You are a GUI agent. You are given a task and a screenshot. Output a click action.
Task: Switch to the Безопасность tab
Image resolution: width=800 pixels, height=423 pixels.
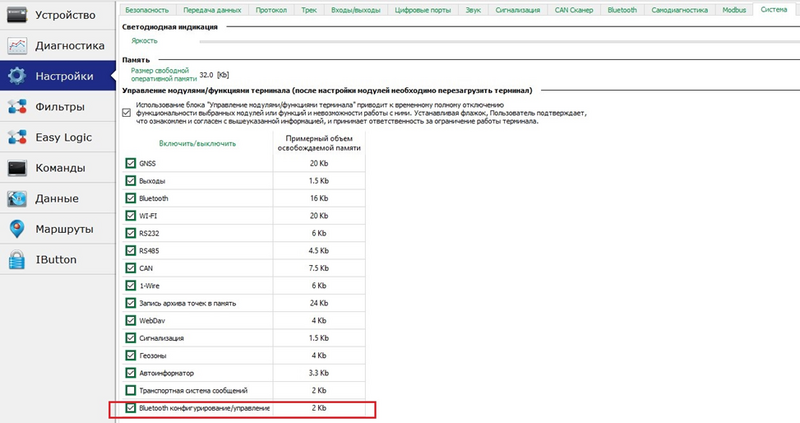(x=147, y=10)
